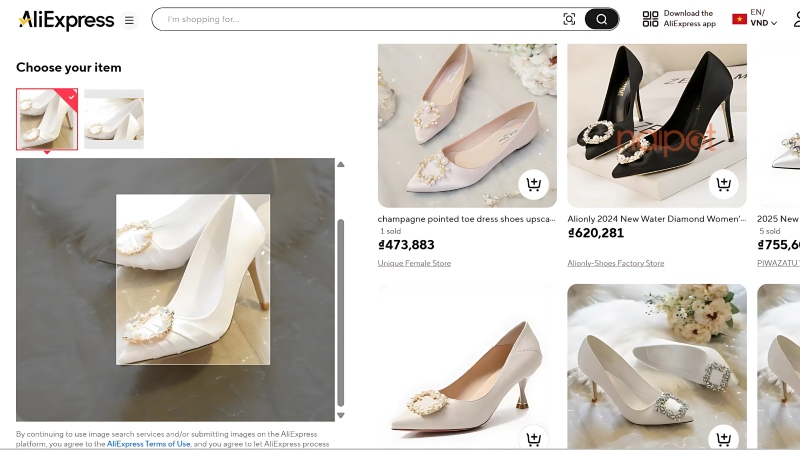This screenshot has width=800, height=450.
Task: Click the QR code app download icon
Action: click(x=650, y=19)
